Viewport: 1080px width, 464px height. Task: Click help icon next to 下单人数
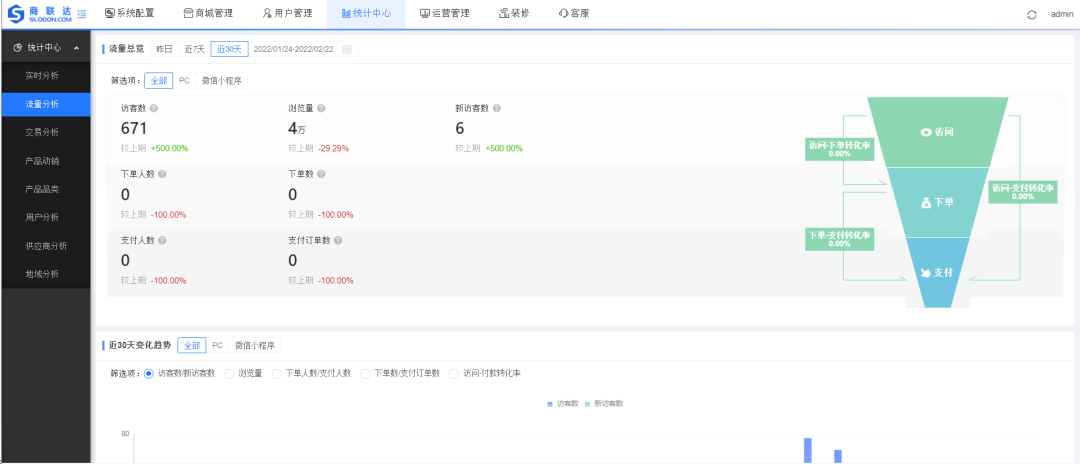click(x=162, y=174)
